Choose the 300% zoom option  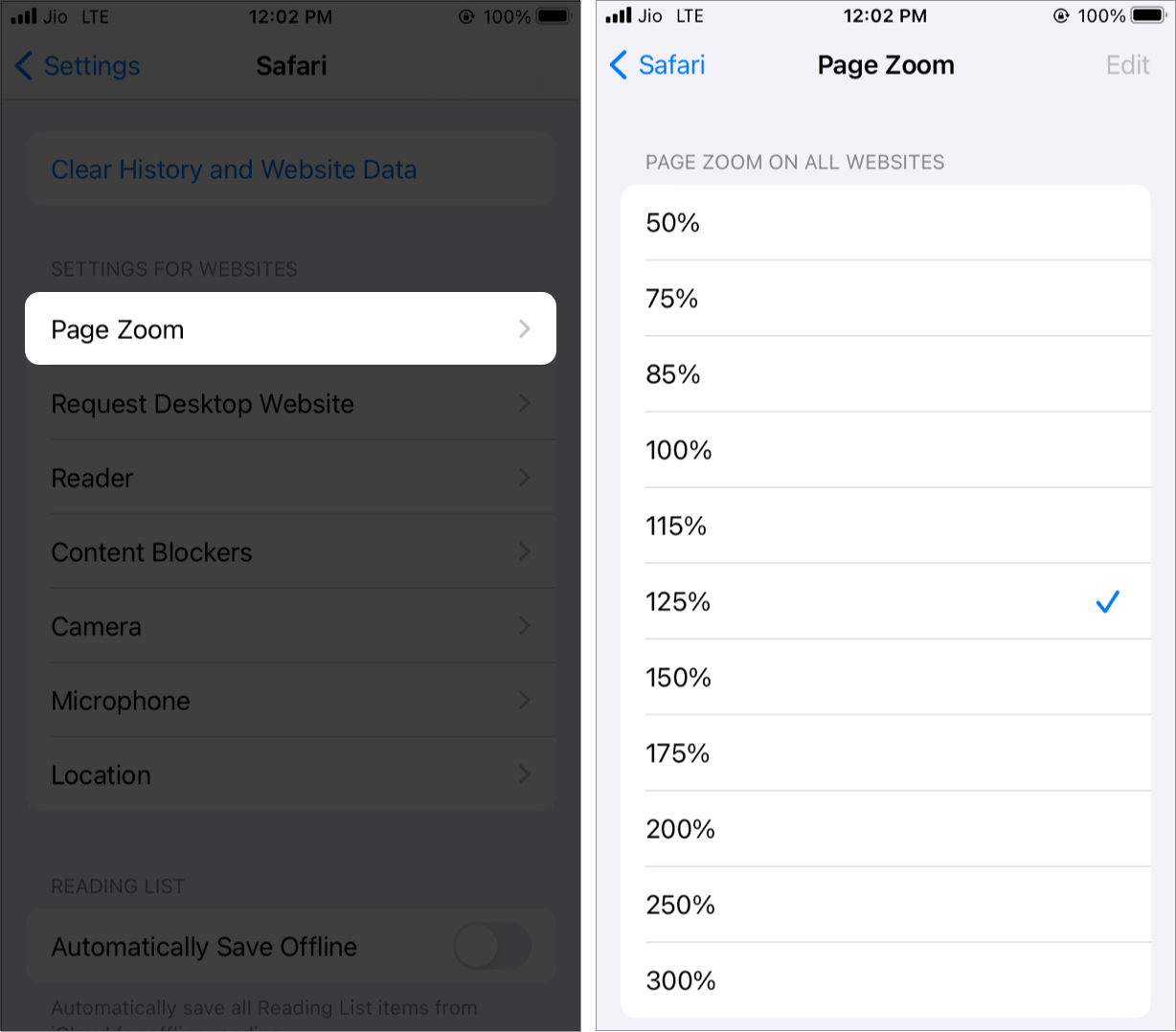click(x=886, y=980)
